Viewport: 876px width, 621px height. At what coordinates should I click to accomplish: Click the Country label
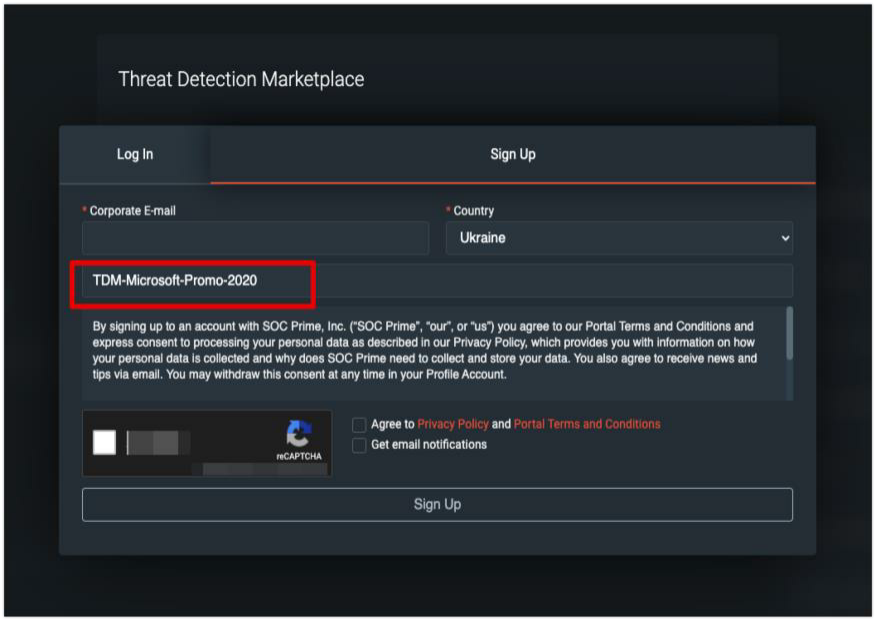(x=474, y=211)
